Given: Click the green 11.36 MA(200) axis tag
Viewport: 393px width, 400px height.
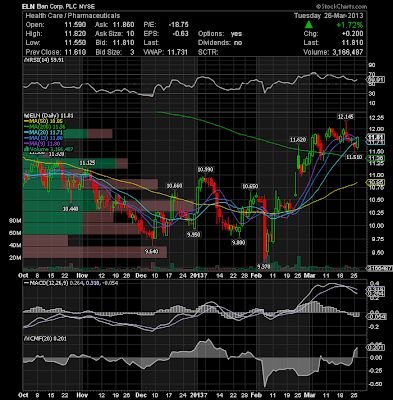Looking at the screenshot, I should tap(376, 159).
